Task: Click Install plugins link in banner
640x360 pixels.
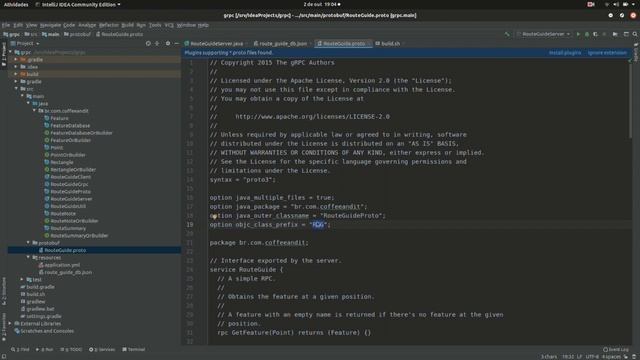Action: click(x=564, y=53)
